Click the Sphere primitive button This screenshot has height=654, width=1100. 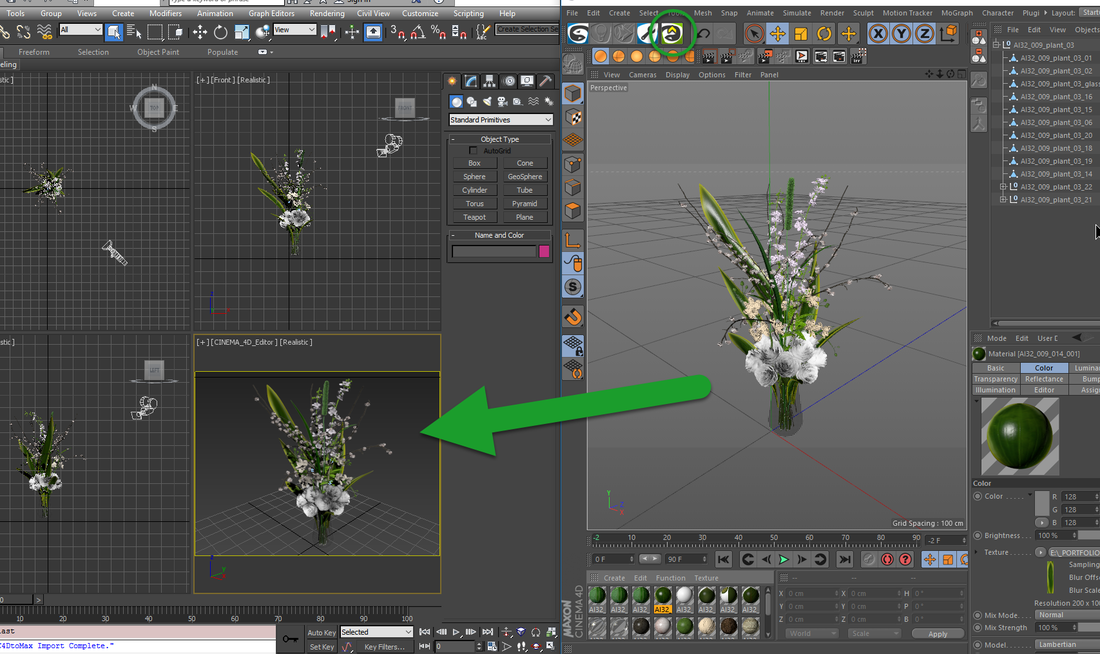pyautogui.click(x=473, y=176)
